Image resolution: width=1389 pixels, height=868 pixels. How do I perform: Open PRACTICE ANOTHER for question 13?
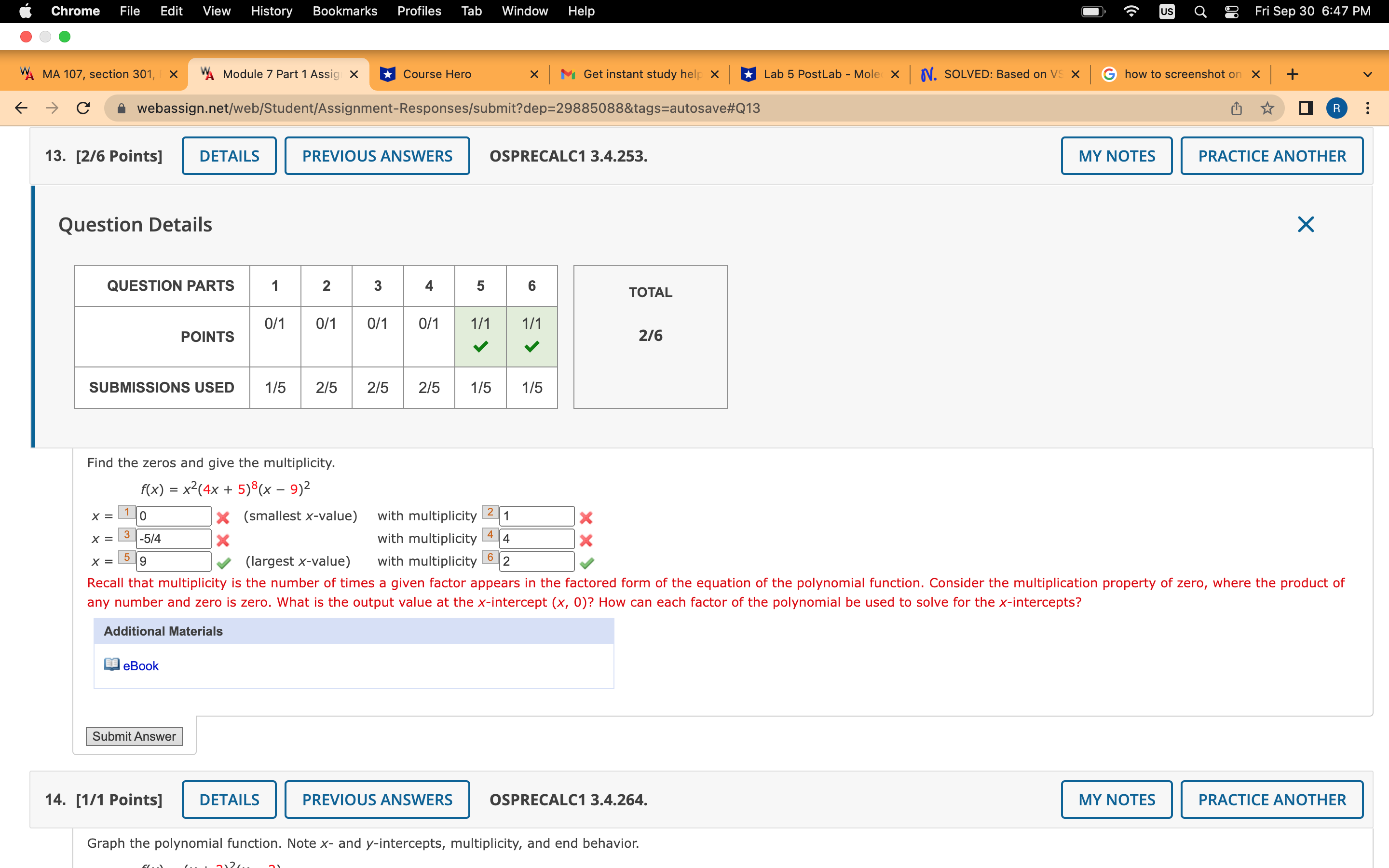[1271, 156]
